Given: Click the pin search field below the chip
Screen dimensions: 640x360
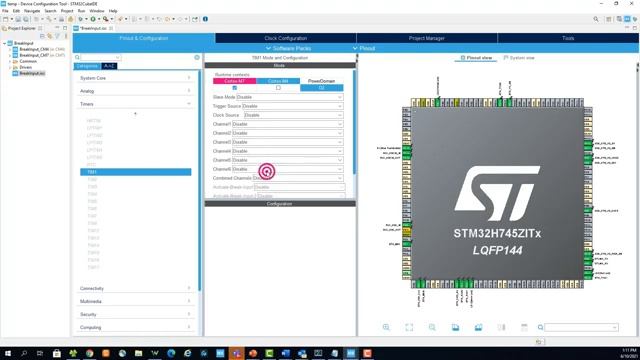Looking at the screenshot, I should (x=582, y=327).
